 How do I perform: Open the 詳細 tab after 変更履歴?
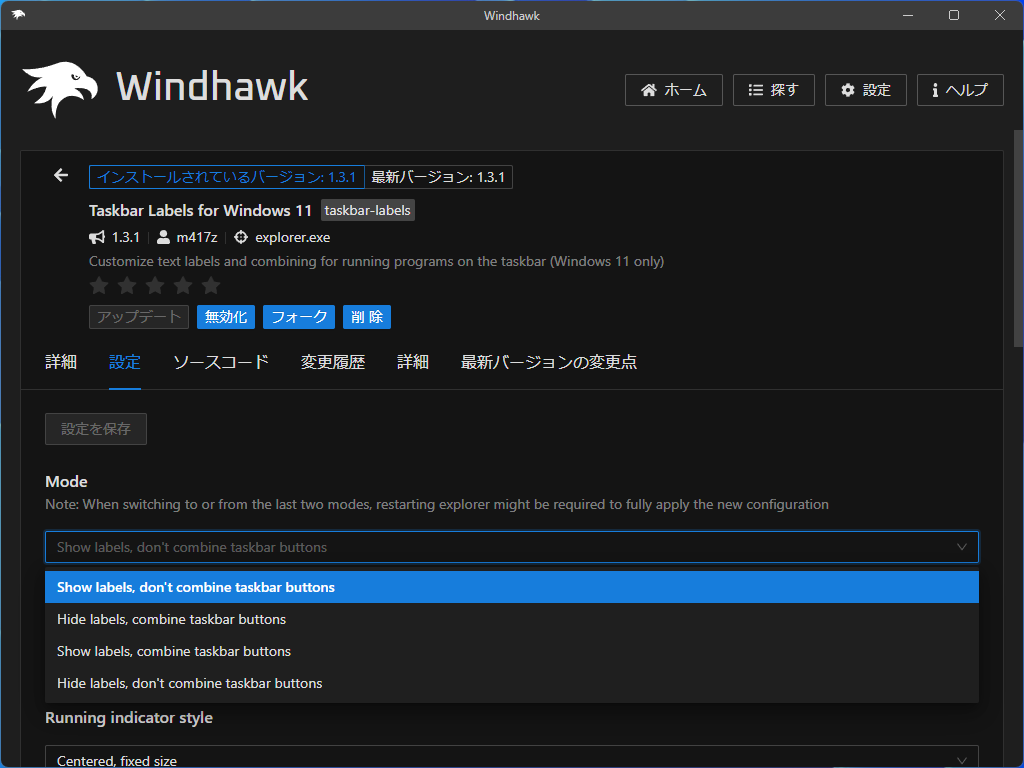413,362
